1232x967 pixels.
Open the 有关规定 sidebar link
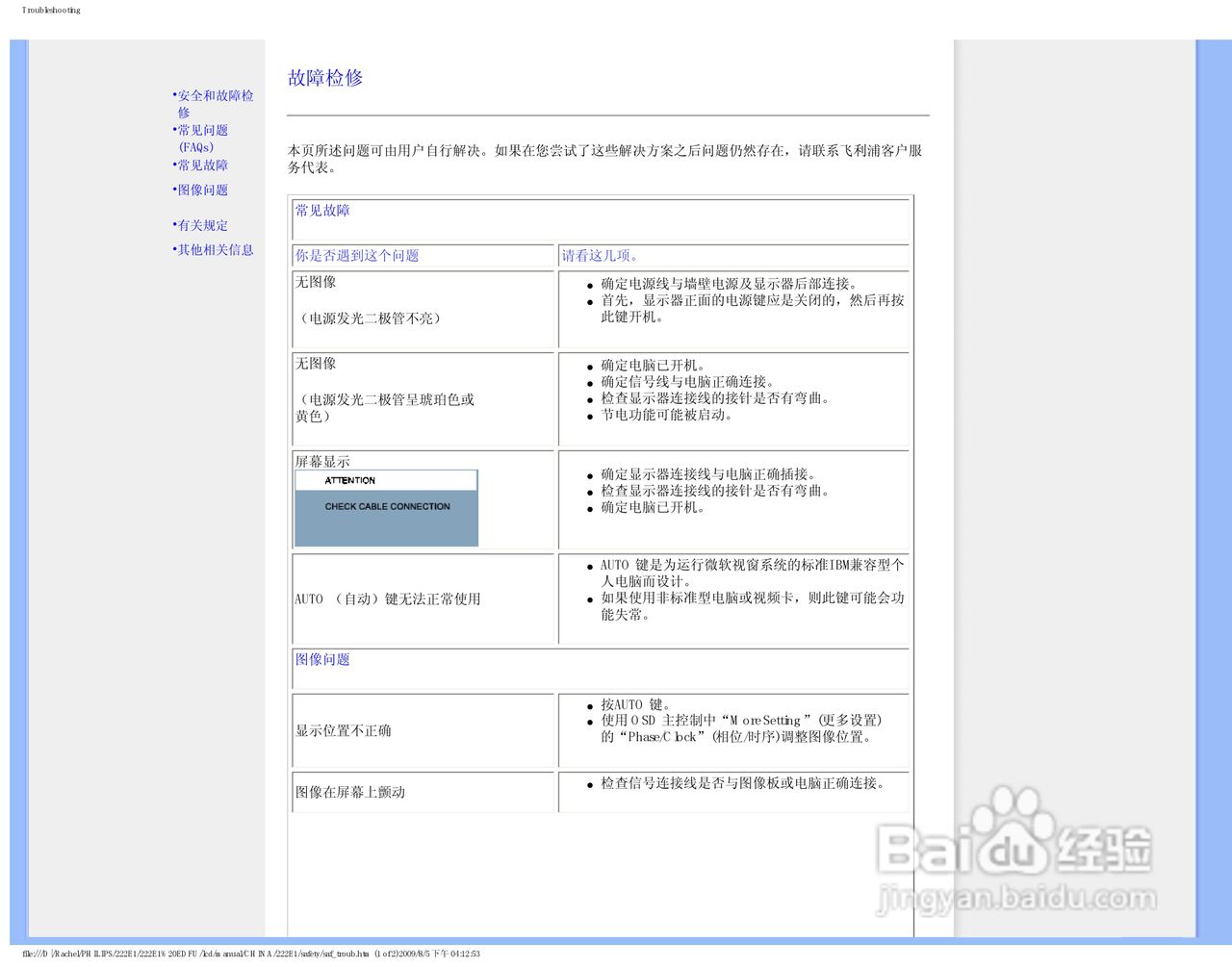point(201,225)
